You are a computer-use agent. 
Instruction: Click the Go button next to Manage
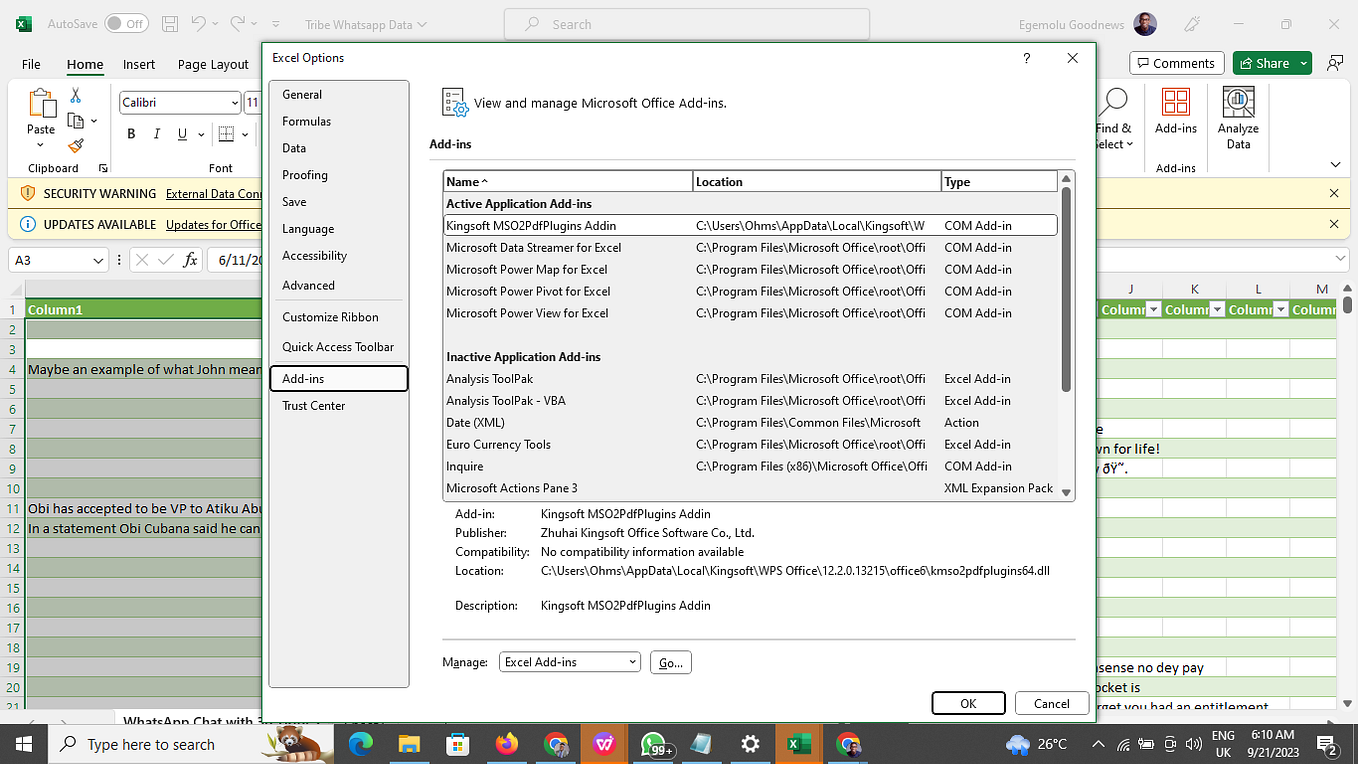pos(670,661)
